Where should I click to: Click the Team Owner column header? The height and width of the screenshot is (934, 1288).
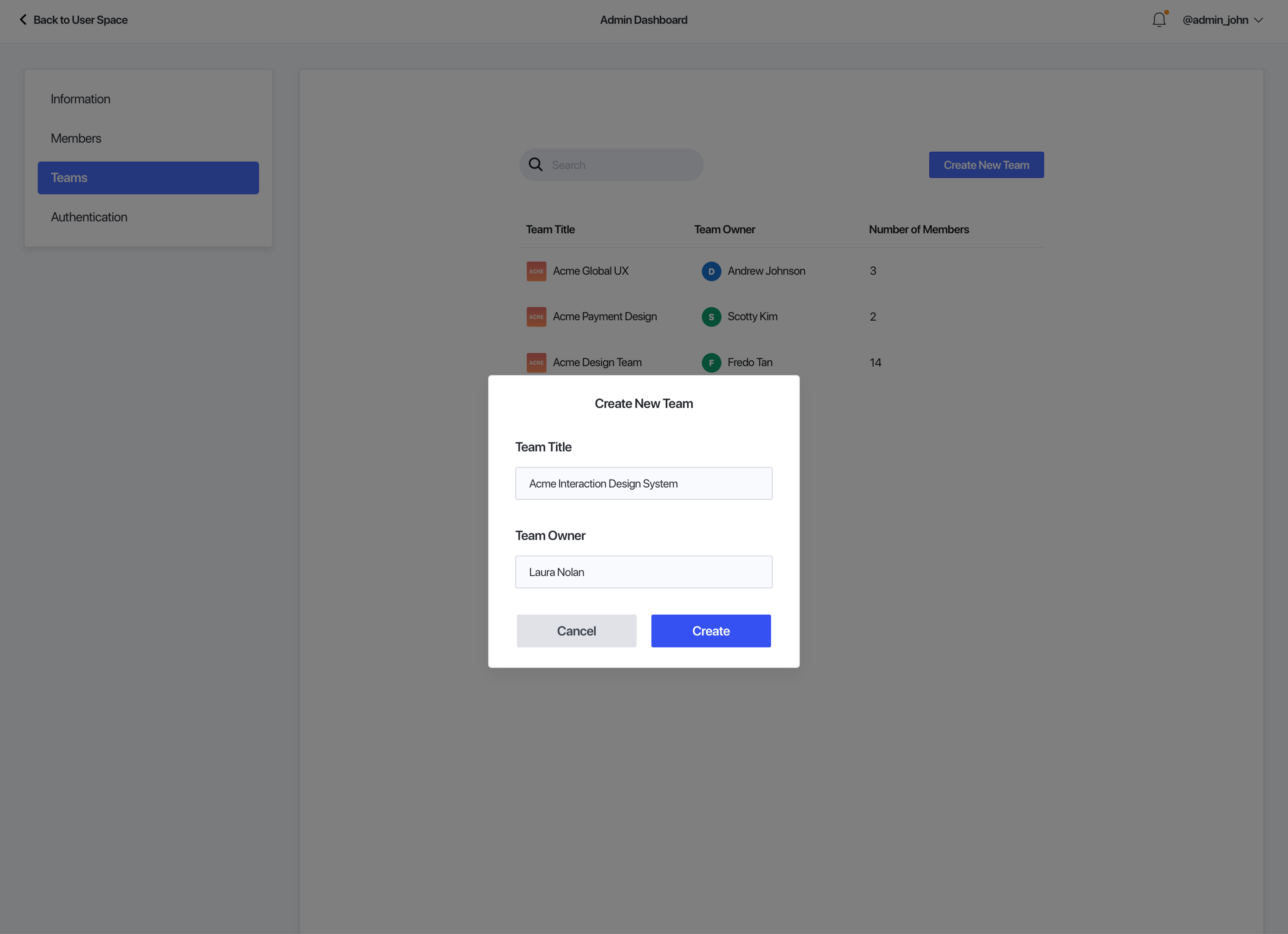pos(725,230)
